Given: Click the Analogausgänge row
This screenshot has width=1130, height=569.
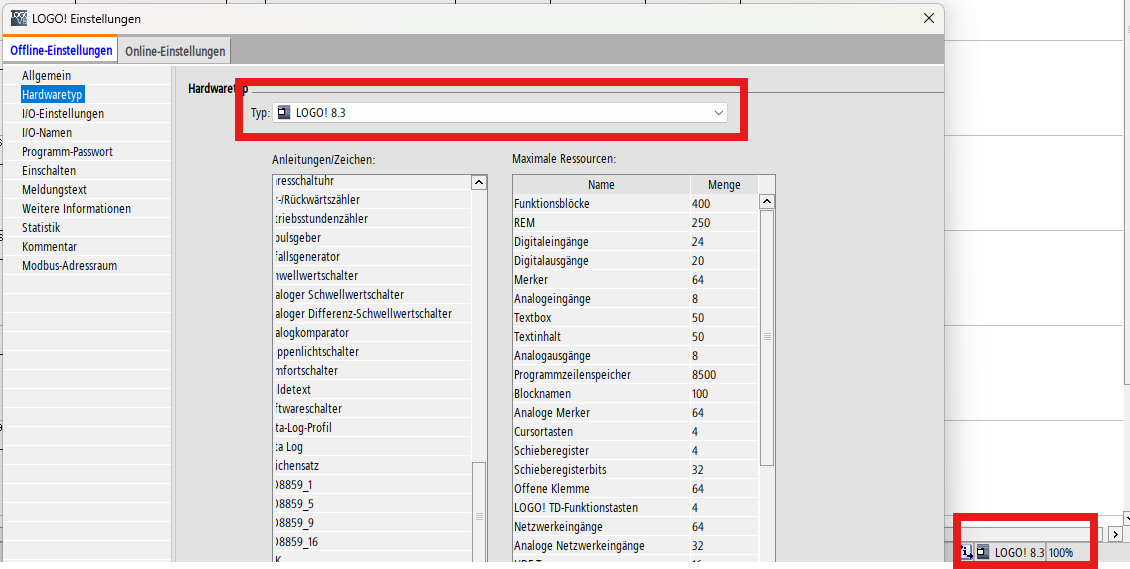Looking at the screenshot, I should (636, 356).
